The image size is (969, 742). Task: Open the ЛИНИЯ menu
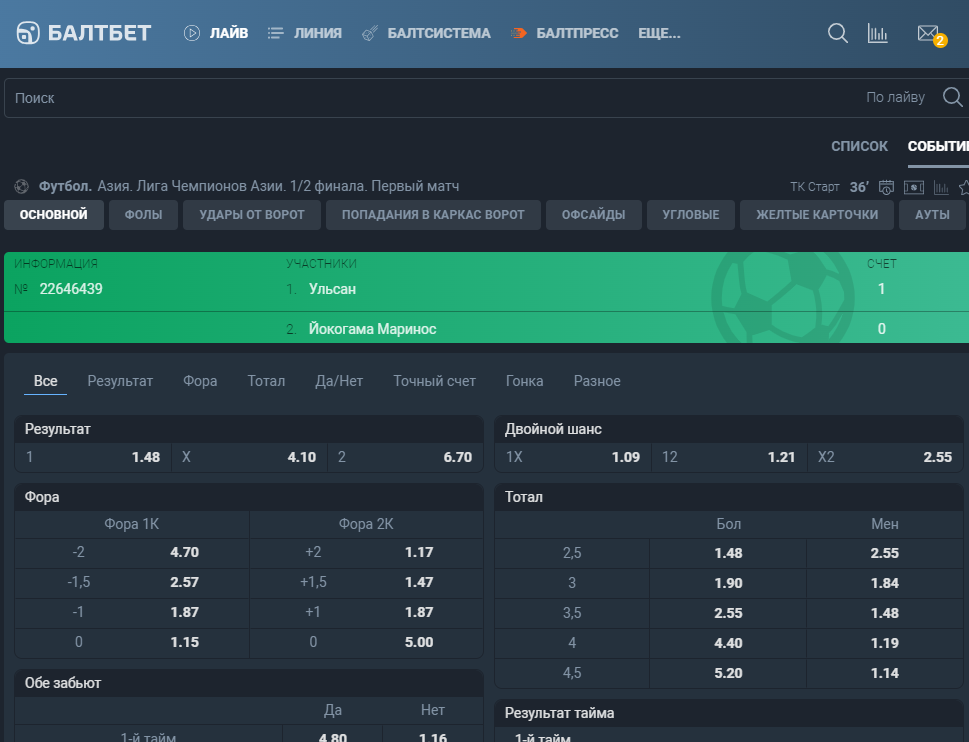pos(318,33)
